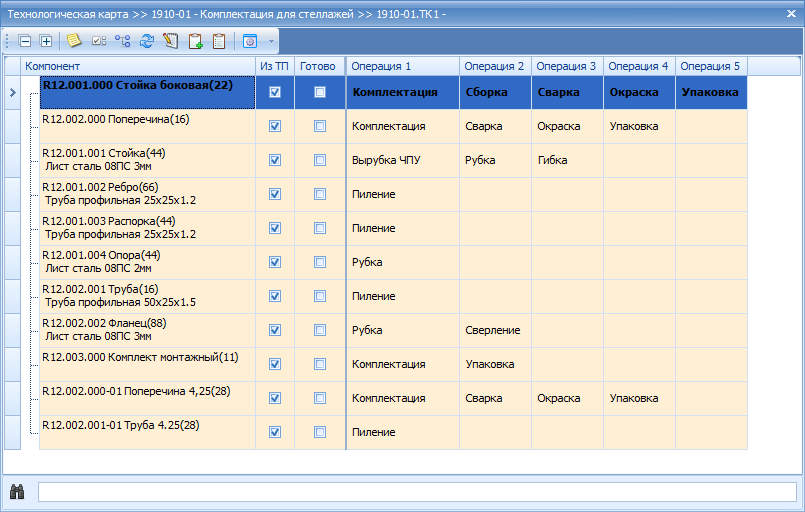Open the window settings gear icon
The image size is (805, 512).
pyautogui.click(x=250, y=41)
